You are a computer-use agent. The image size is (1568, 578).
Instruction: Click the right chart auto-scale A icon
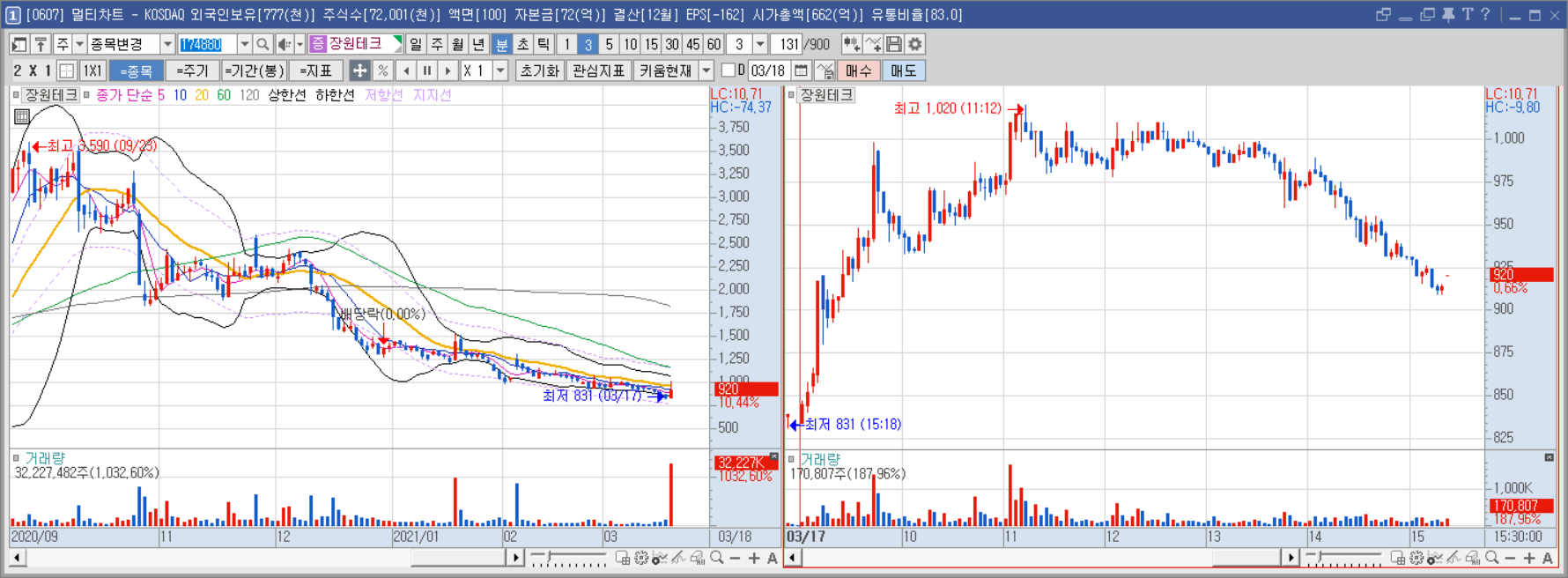pyautogui.click(x=1548, y=558)
